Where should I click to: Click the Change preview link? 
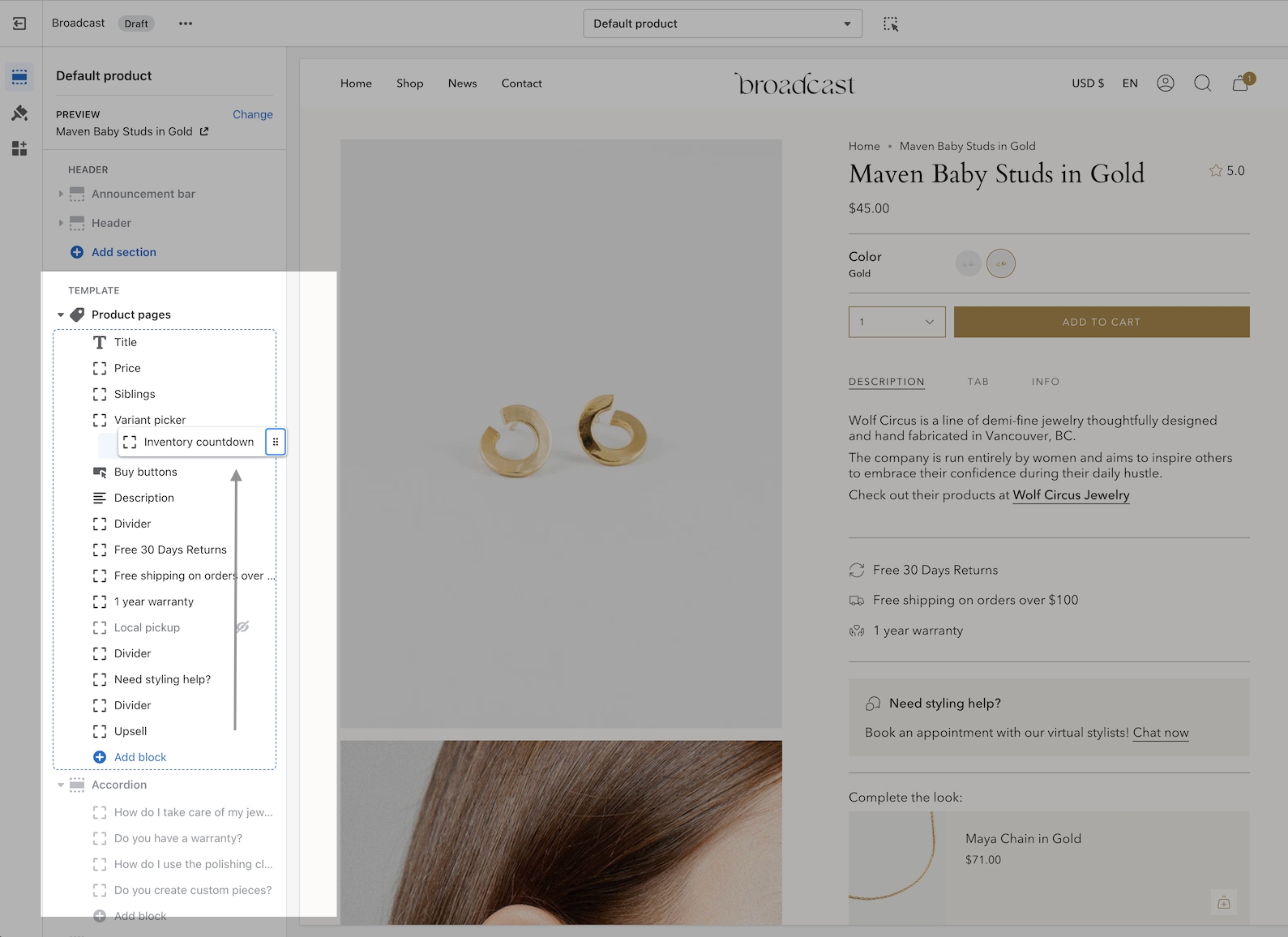point(252,114)
